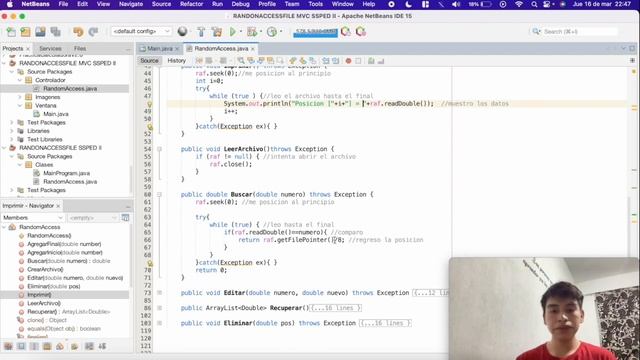Screen dimensions: 640x360
Task: Open the Team menu
Action: (x=292, y=4)
